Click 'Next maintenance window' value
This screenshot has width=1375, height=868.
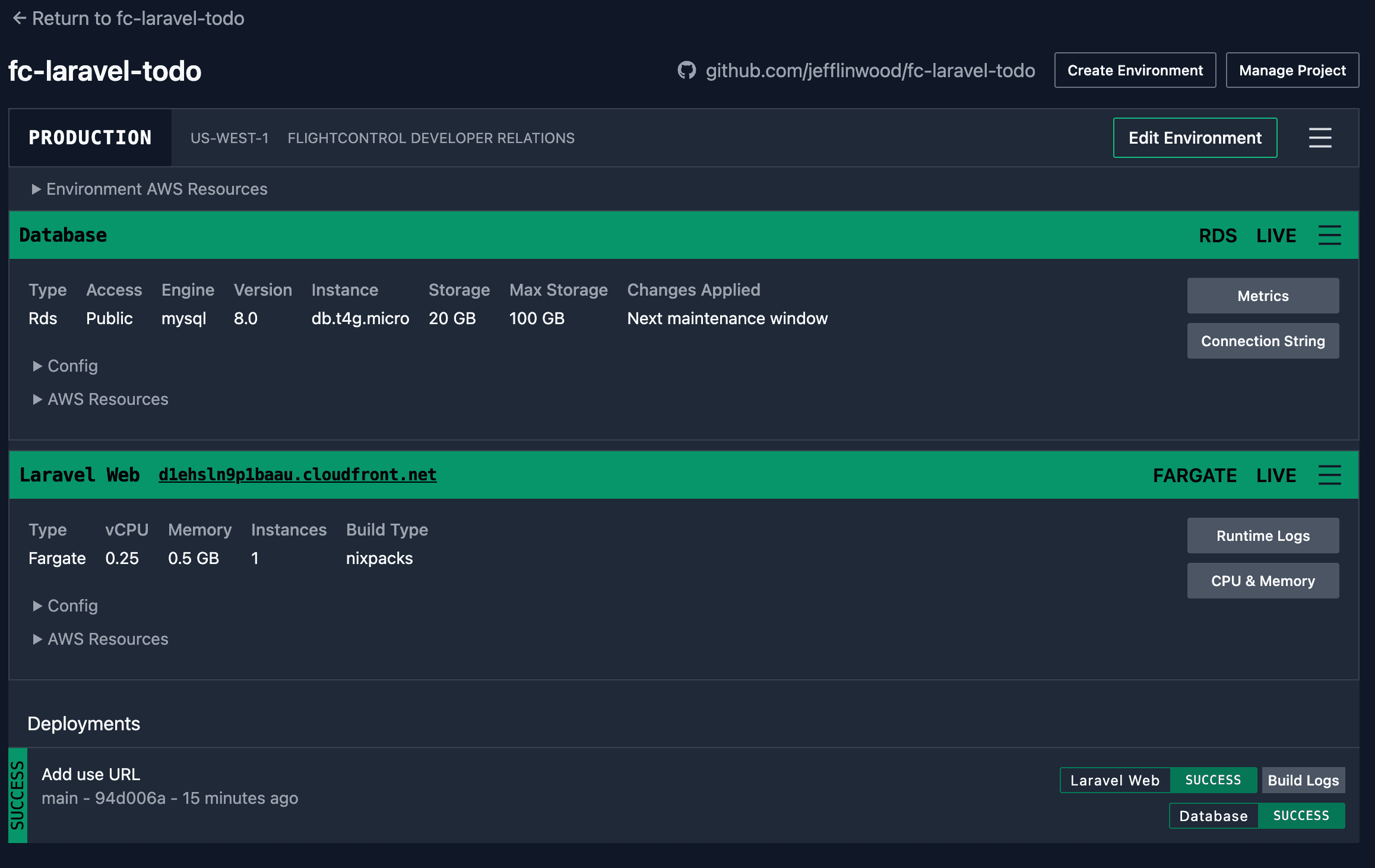727,318
